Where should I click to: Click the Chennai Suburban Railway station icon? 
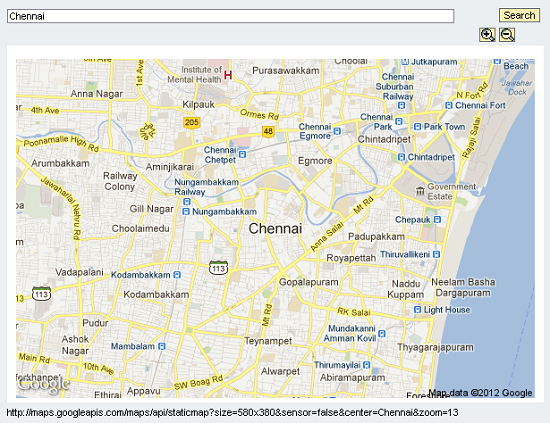402,105
